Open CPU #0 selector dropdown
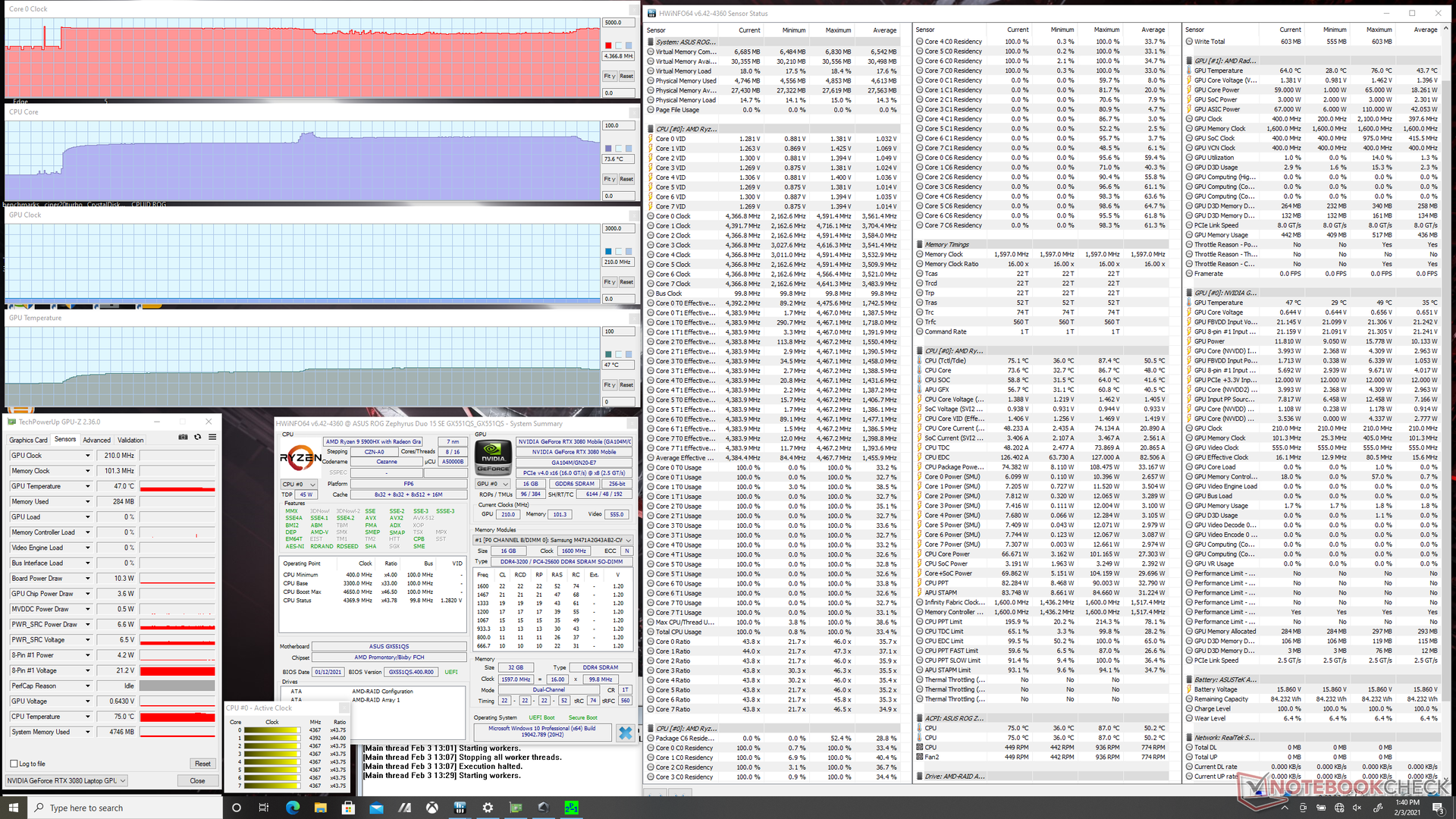This screenshot has width=1456, height=819. pos(299,484)
